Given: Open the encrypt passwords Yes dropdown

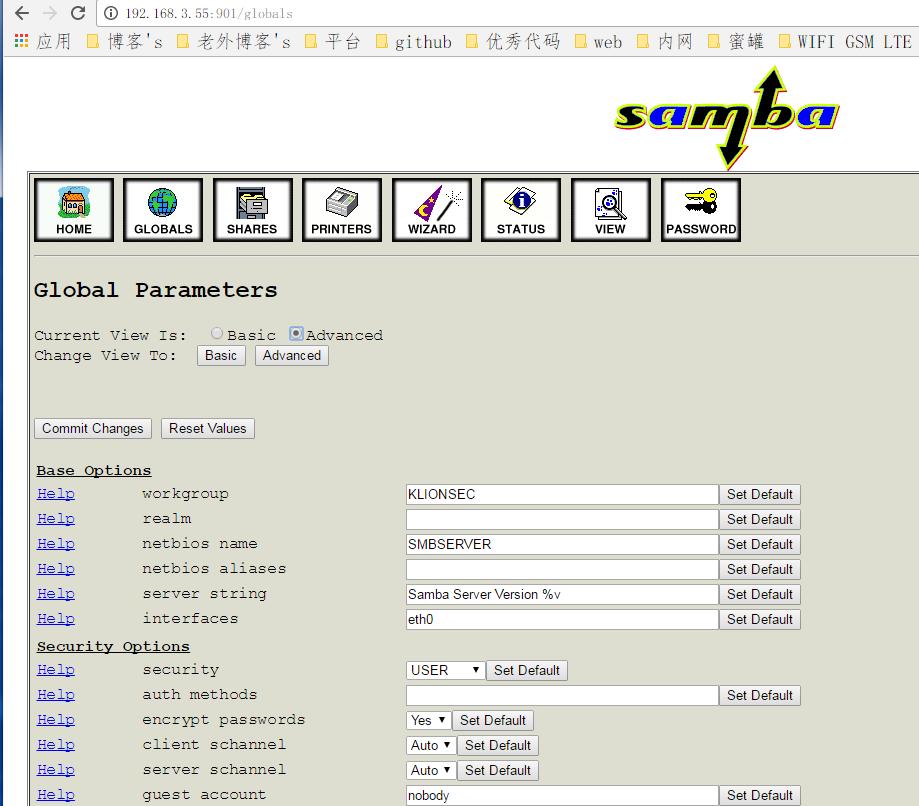Looking at the screenshot, I should point(428,720).
